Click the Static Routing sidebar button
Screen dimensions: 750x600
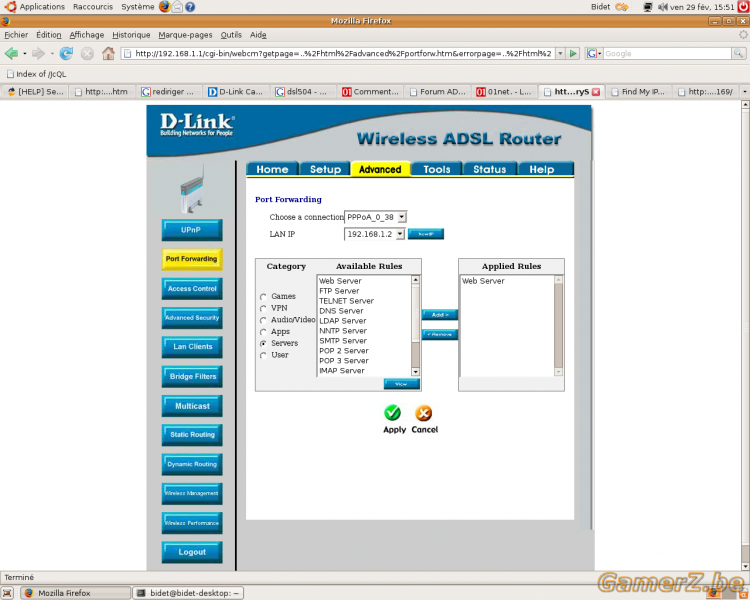pos(192,435)
